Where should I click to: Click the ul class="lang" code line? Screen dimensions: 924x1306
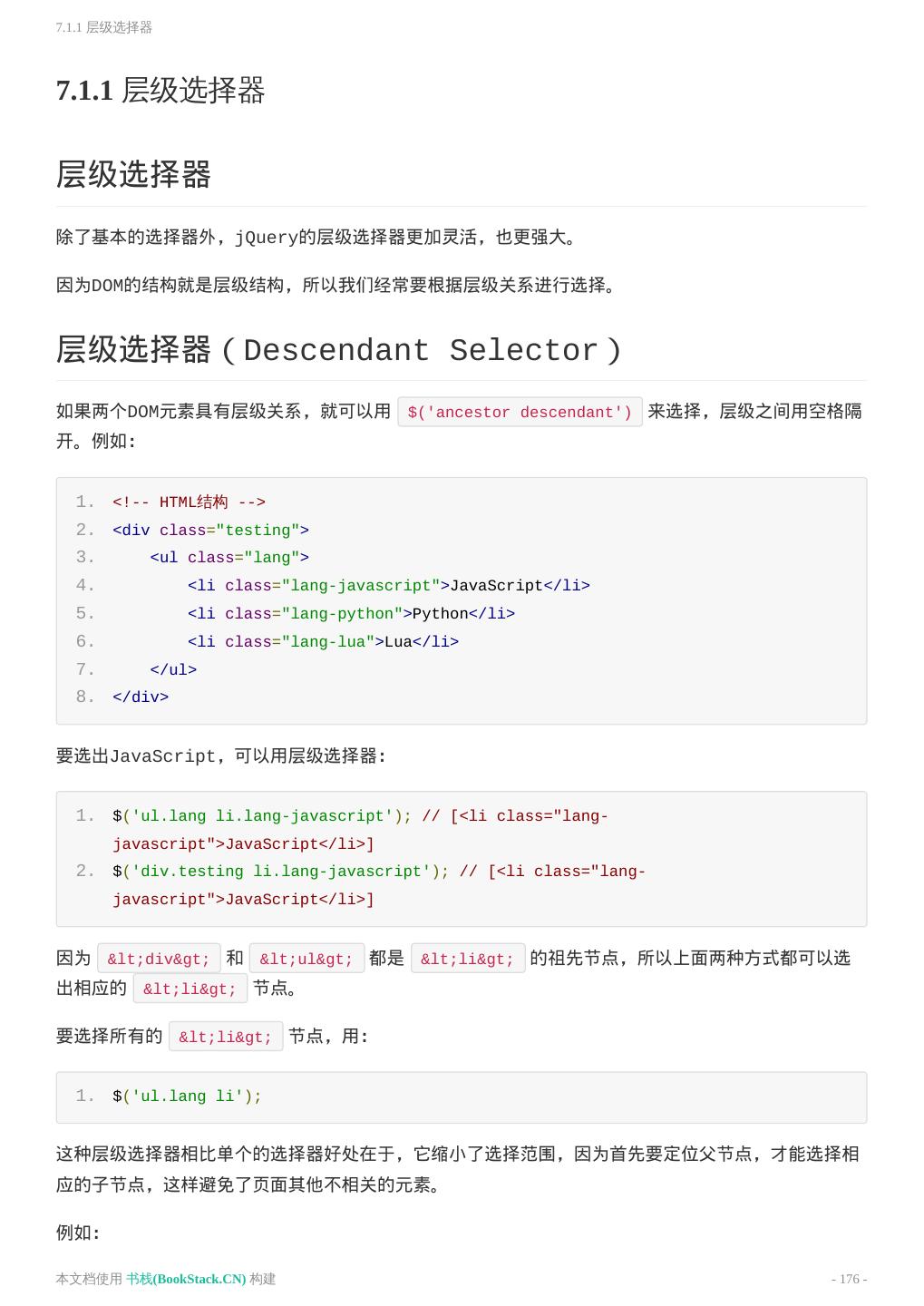(229, 558)
